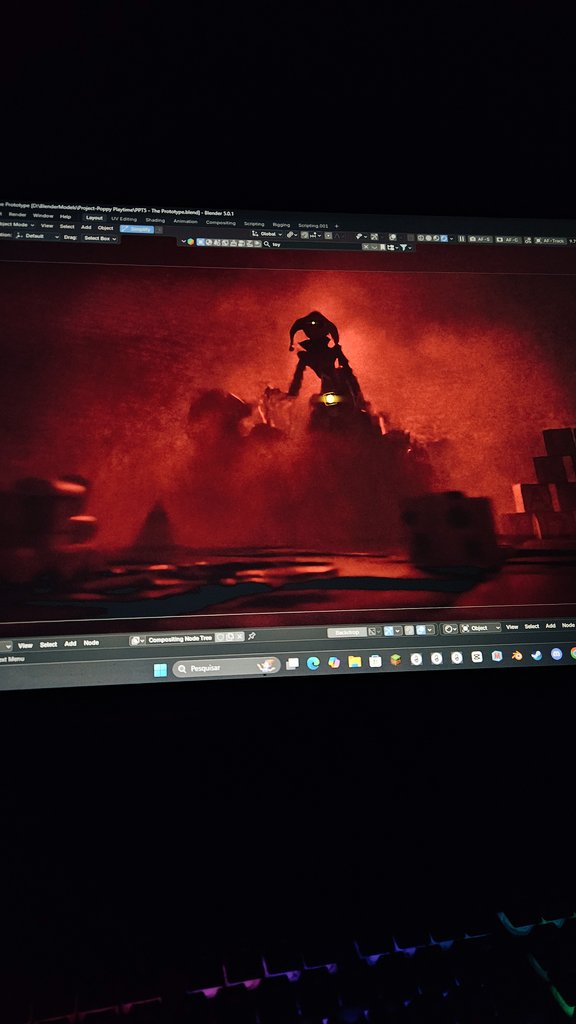This screenshot has height=1024, width=576.
Task: Open the node tree browse dropdown icon
Action: pos(137,641)
